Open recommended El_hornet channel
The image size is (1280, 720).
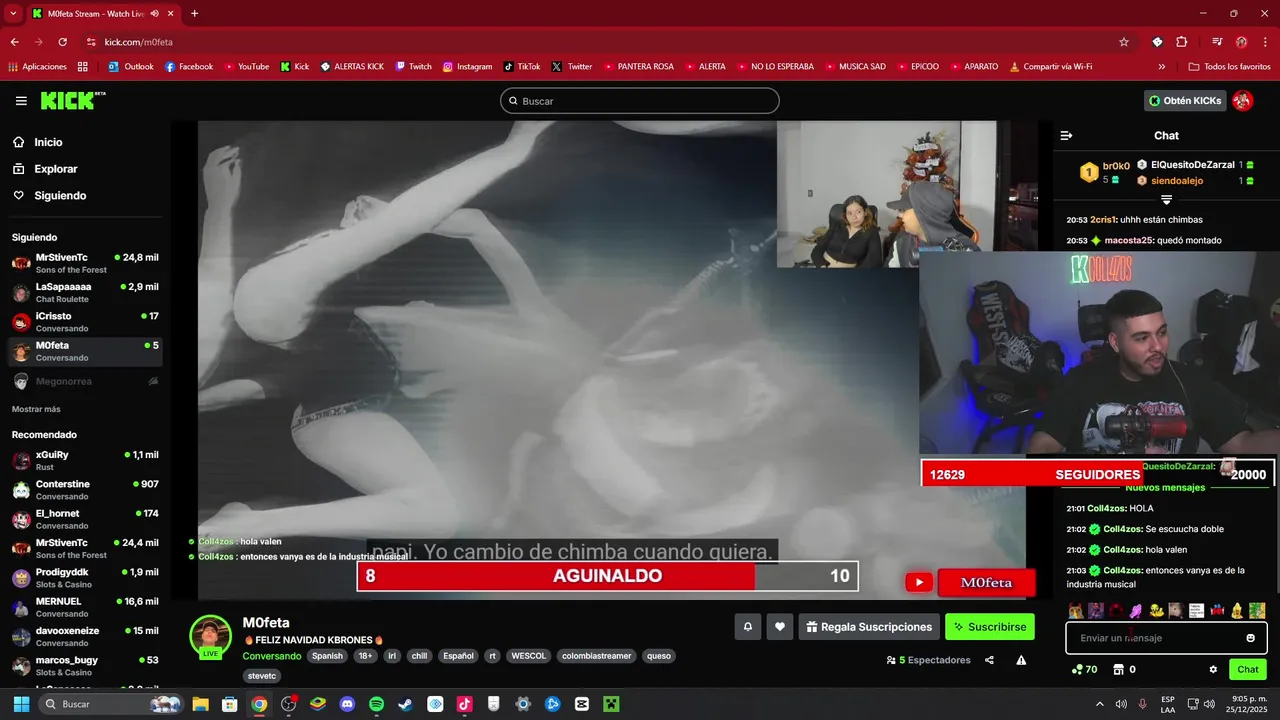tap(85, 519)
